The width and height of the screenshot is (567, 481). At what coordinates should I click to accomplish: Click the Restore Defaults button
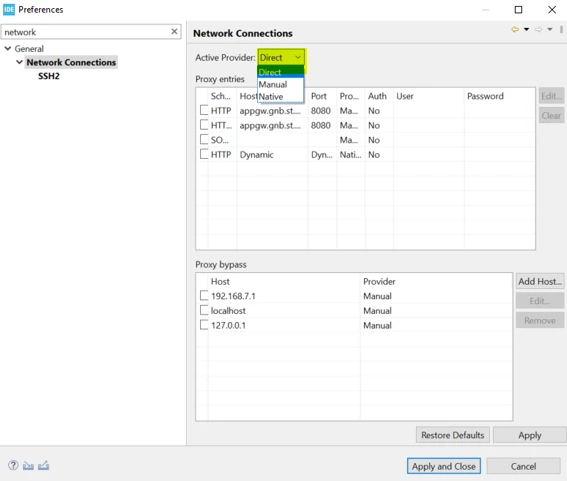coord(453,435)
